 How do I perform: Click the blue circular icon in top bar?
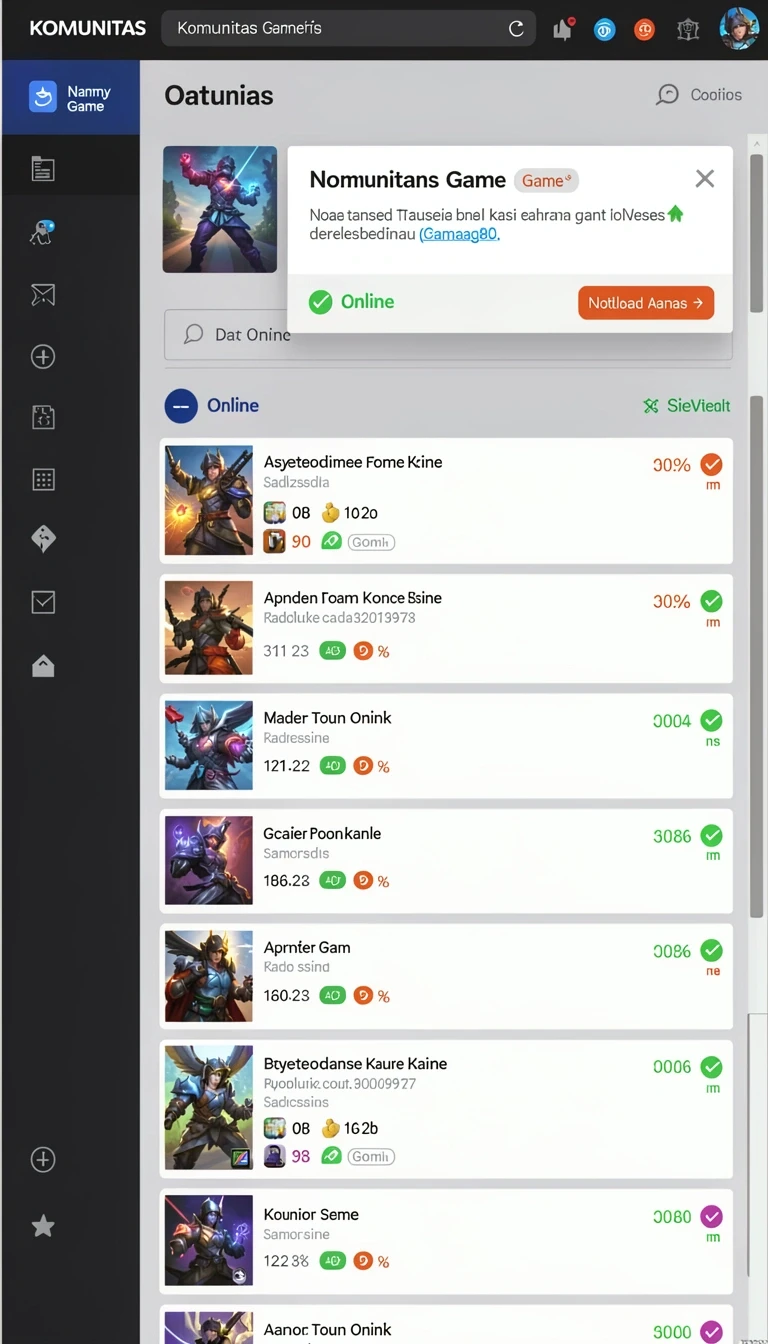tap(604, 30)
